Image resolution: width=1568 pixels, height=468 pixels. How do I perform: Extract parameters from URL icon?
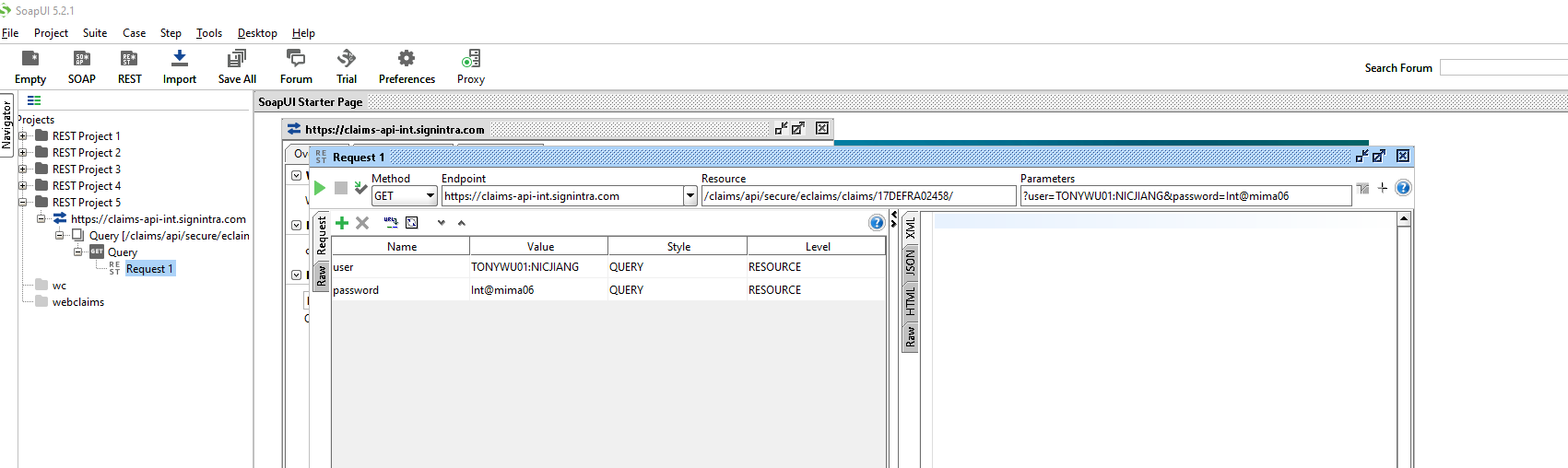point(391,223)
